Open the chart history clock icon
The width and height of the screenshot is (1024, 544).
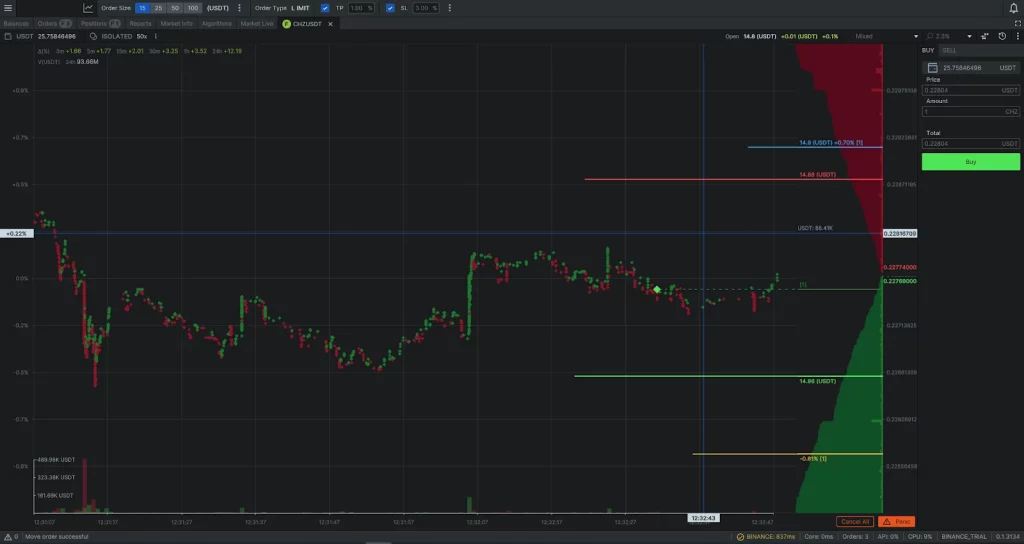tap(1002, 36)
